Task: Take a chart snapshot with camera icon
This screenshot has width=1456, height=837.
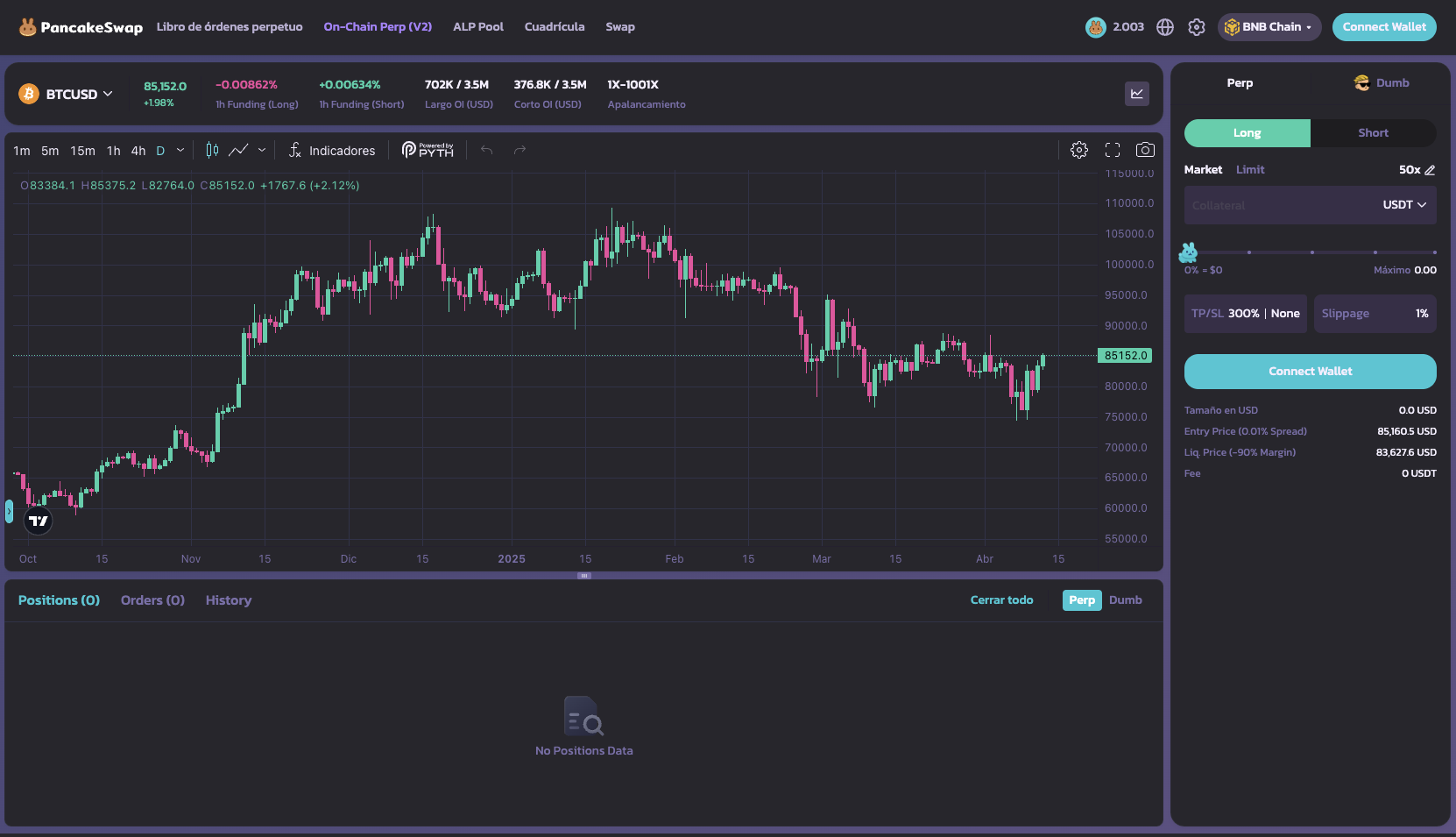Action: (1145, 150)
